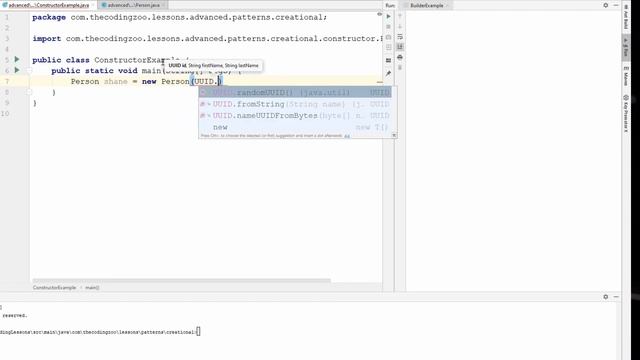Click the up stack trace arrow in Run console
This screenshot has width=640, height=360.
(x=400, y=16)
